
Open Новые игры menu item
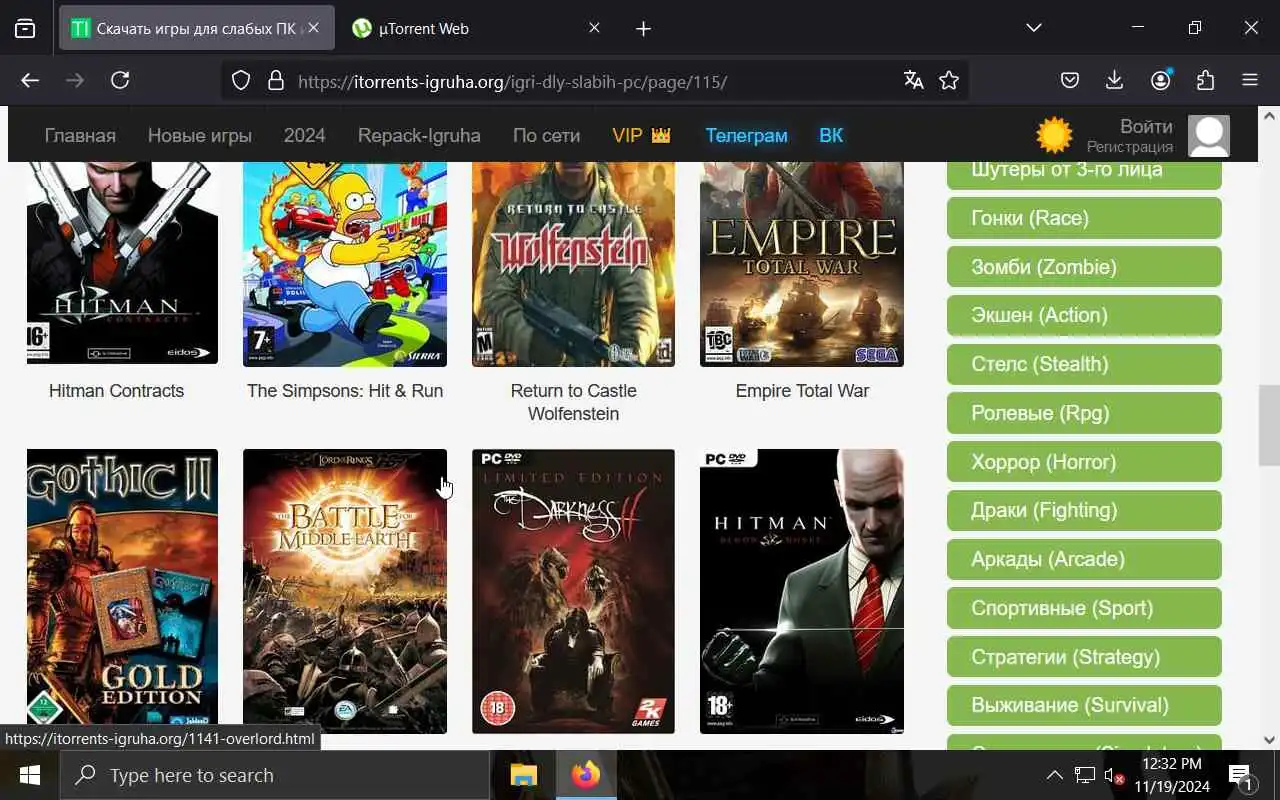point(200,135)
